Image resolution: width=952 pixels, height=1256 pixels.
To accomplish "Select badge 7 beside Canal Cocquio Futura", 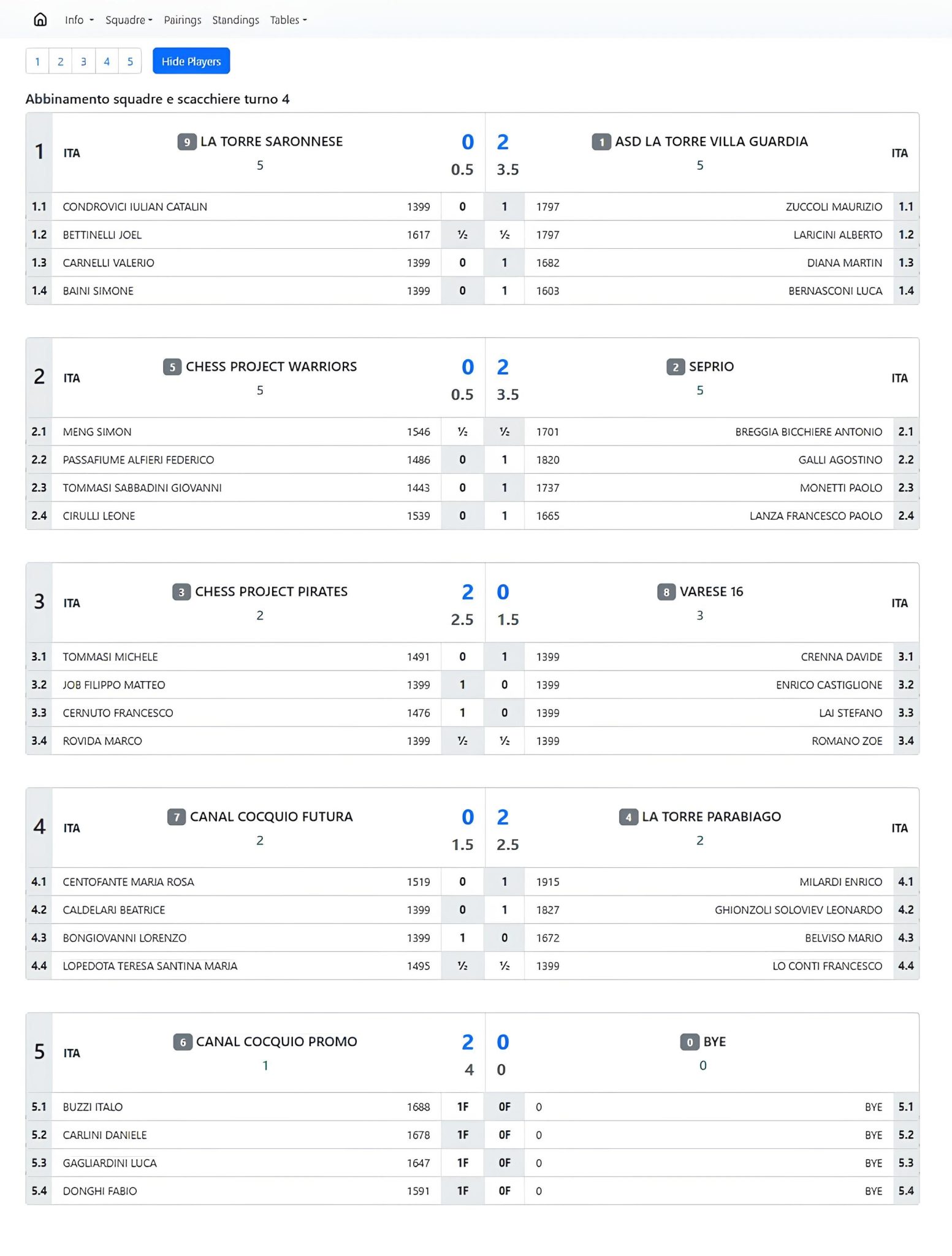I will (177, 816).
